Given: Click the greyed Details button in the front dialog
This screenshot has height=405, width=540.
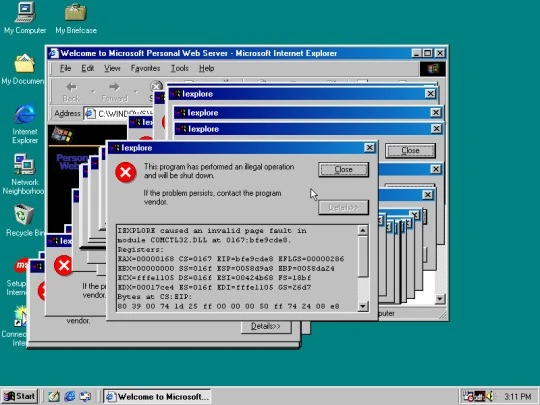Looking at the screenshot, I should [x=343, y=207].
